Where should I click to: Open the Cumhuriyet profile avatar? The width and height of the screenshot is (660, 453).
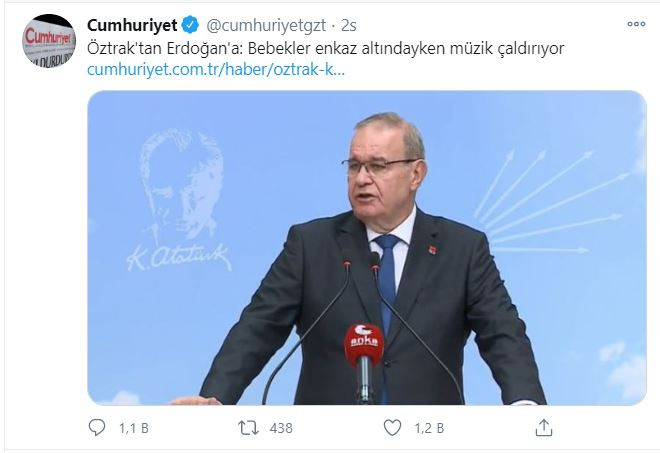(49, 41)
